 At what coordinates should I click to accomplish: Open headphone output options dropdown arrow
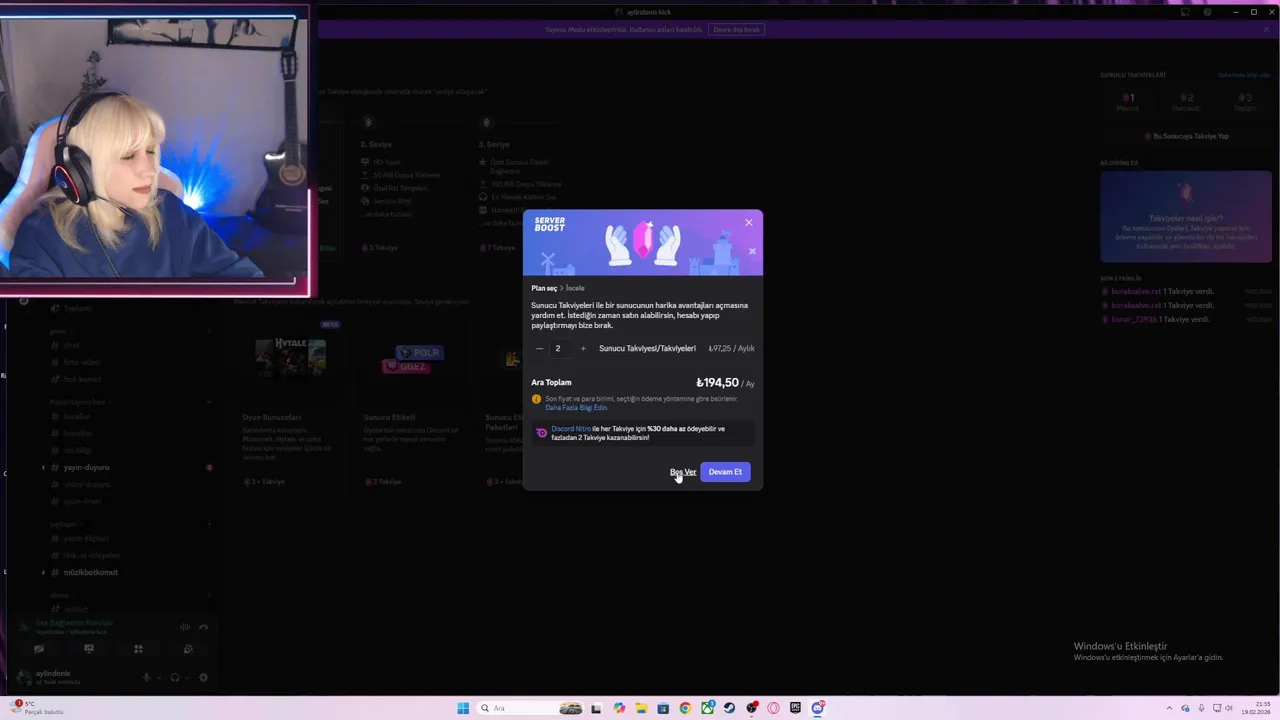pos(187,678)
